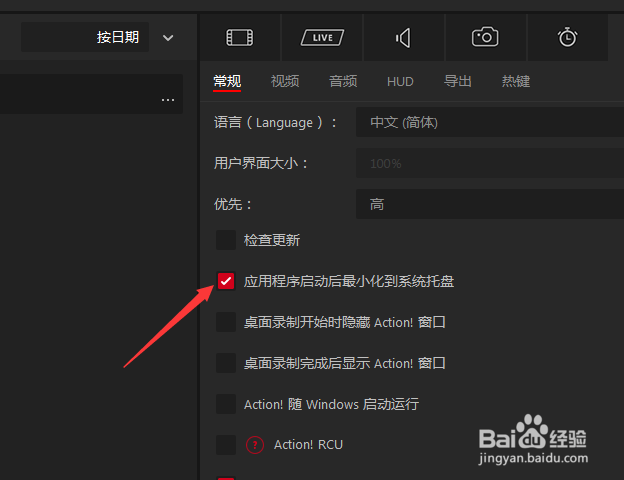Image resolution: width=624 pixels, height=480 pixels.
Task: Toggle the Action! RCU checkbox
Action: 226,445
